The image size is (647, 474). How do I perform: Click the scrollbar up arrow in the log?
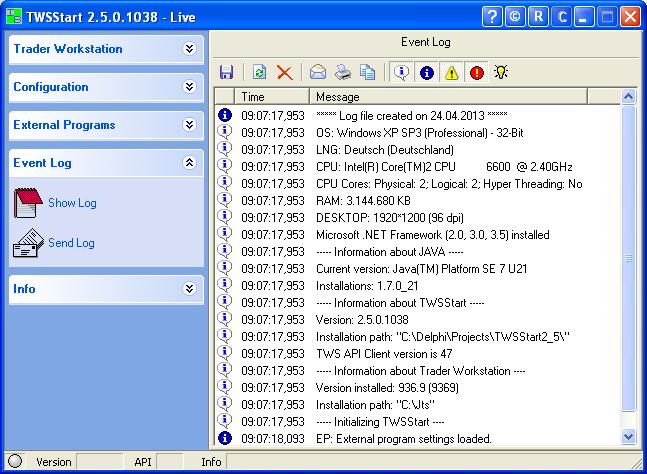pyautogui.click(x=628, y=97)
